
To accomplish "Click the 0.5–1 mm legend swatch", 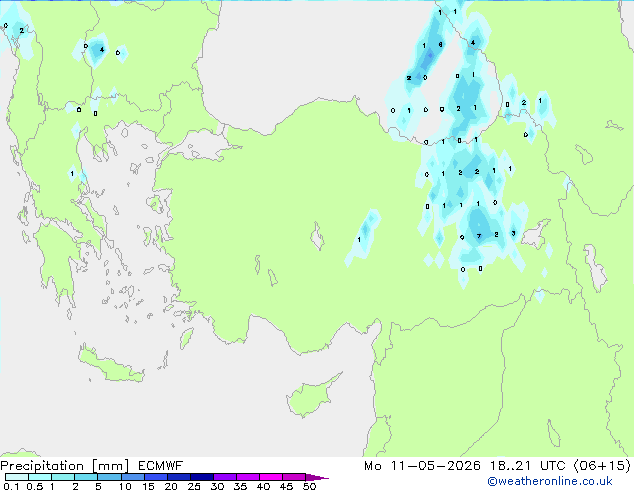I will [40, 477].
